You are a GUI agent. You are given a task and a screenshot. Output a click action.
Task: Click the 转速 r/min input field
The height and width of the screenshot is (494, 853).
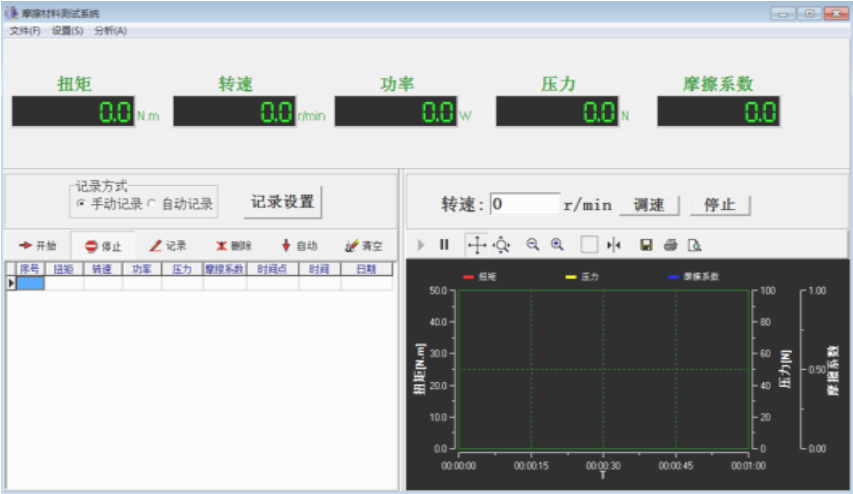(524, 204)
